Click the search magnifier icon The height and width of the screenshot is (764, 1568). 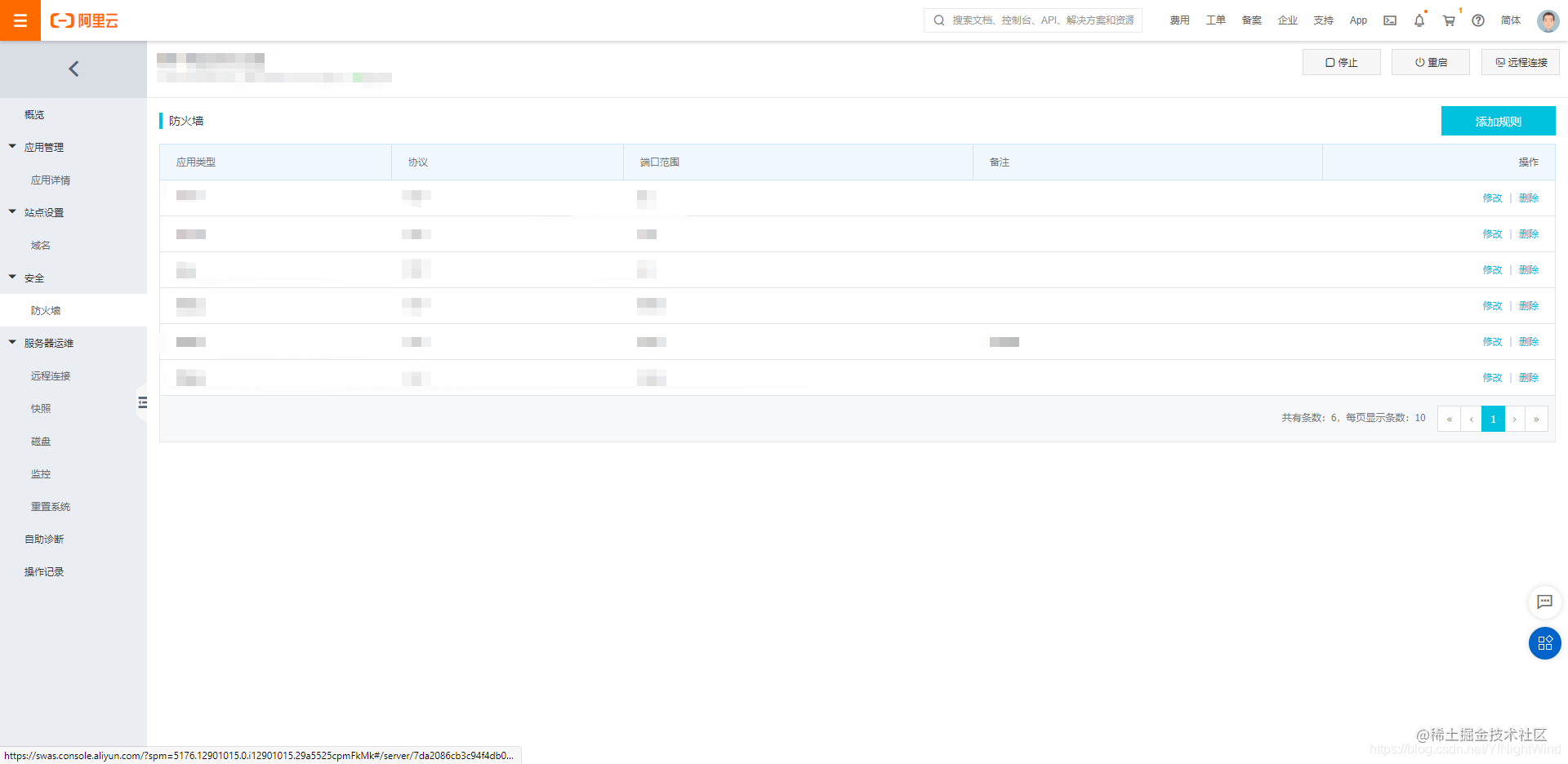[x=939, y=20]
